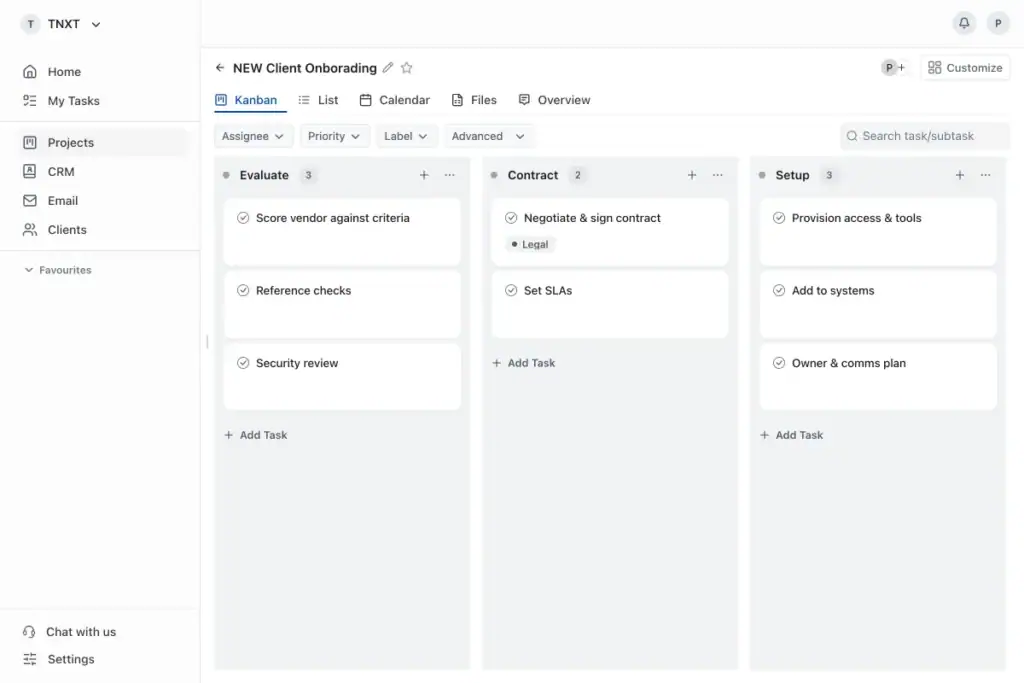Expand the TNXT workspace switcher chevron

pyautogui.click(x=96, y=25)
